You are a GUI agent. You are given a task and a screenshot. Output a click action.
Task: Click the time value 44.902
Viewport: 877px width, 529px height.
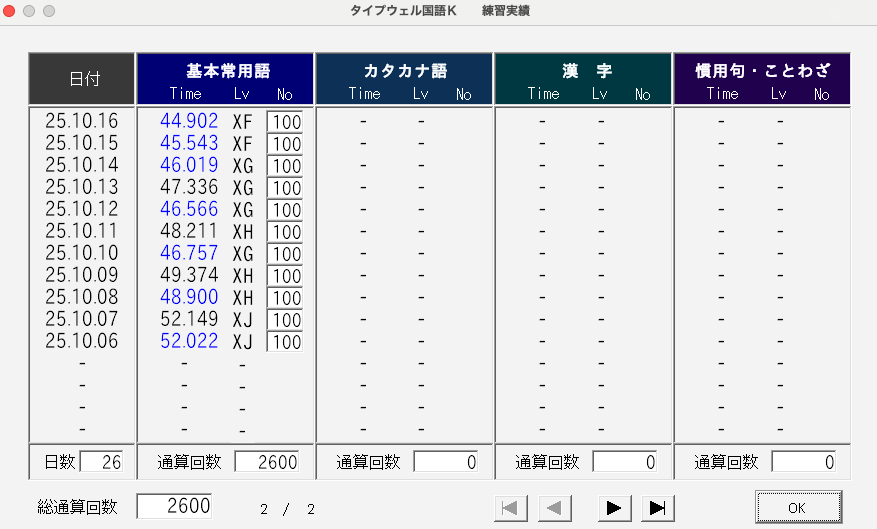(189, 121)
